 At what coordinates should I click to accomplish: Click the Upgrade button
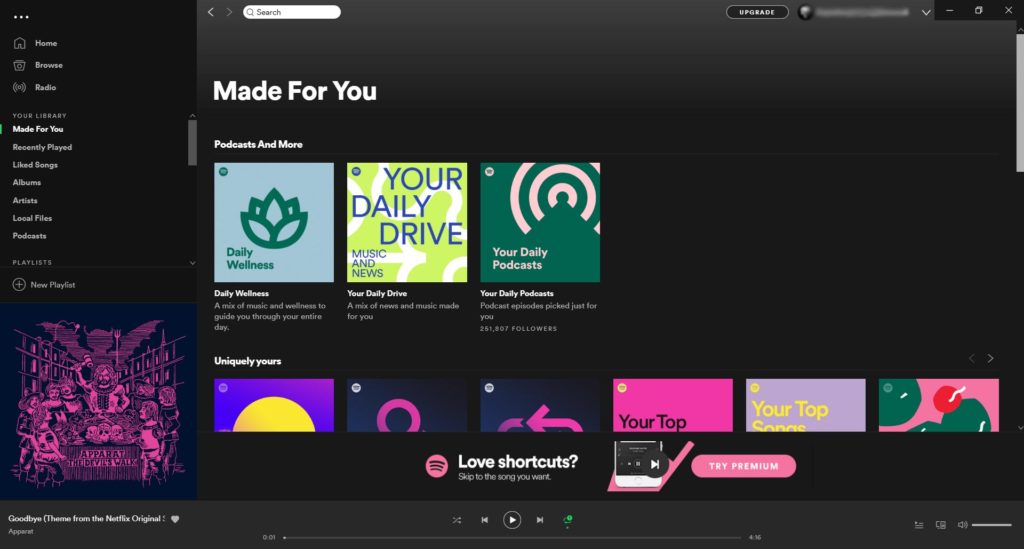point(757,12)
